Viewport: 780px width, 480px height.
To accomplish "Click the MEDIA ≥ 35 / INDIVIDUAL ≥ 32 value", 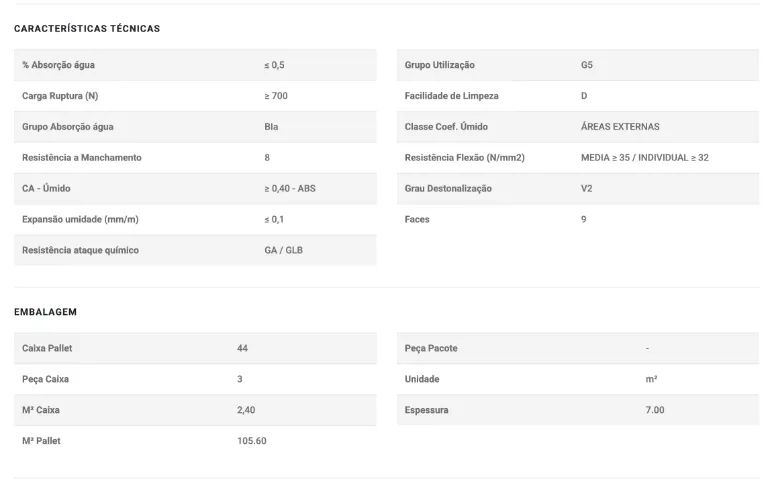I will tap(645, 158).
